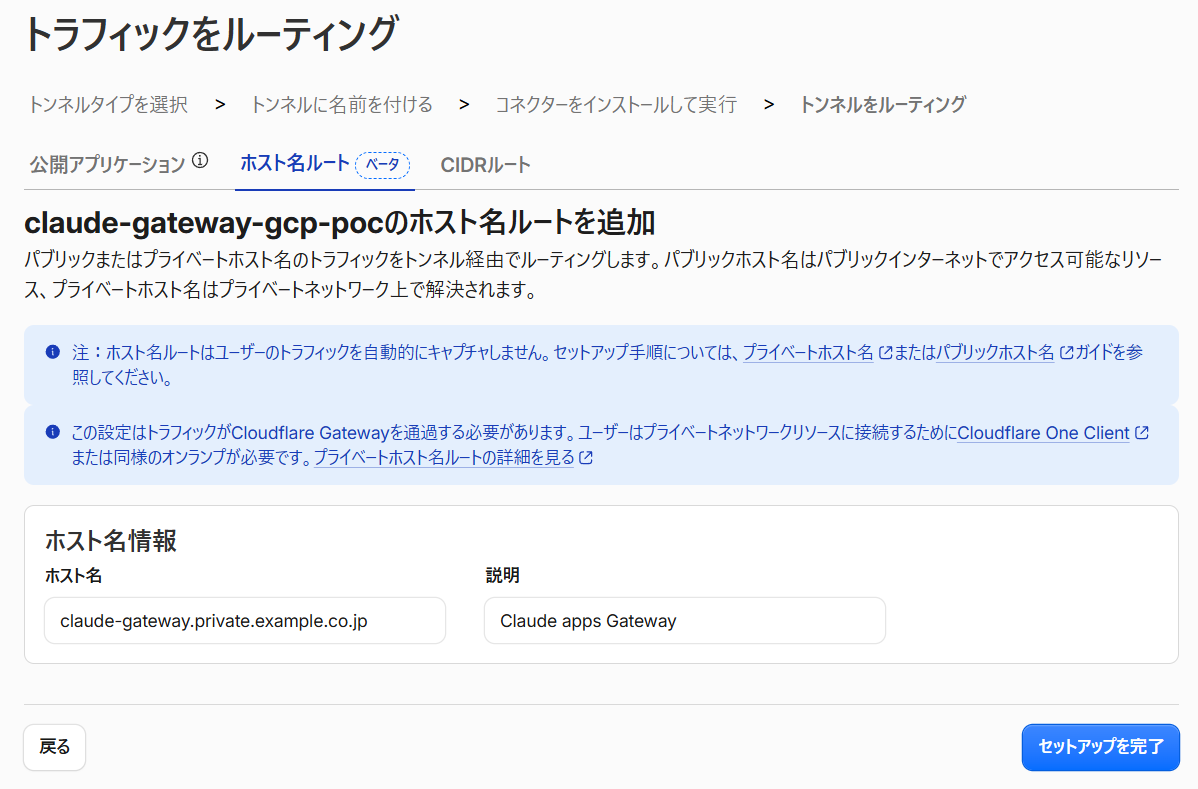Open the Cloudflare One Client link
Viewport: 1198px width, 789px height.
pyautogui.click(x=1043, y=432)
